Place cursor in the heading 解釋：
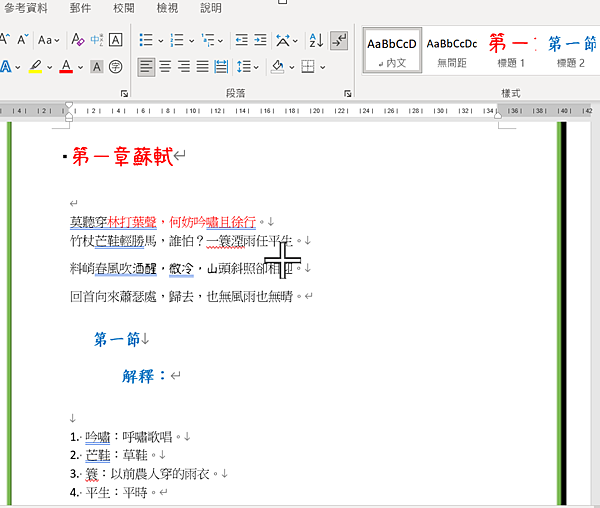This screenshot has width=600, height=508. 144,376
